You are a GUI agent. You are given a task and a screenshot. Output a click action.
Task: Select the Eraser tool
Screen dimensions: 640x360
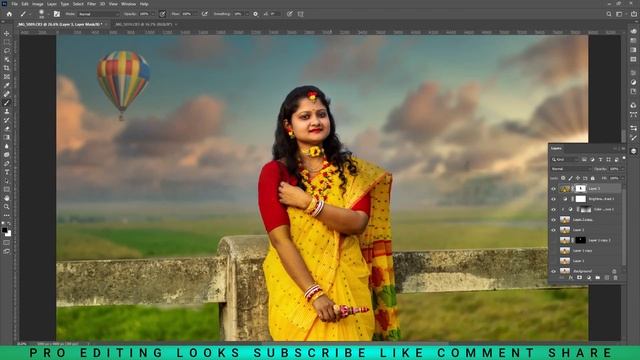[x=7, y=129]
